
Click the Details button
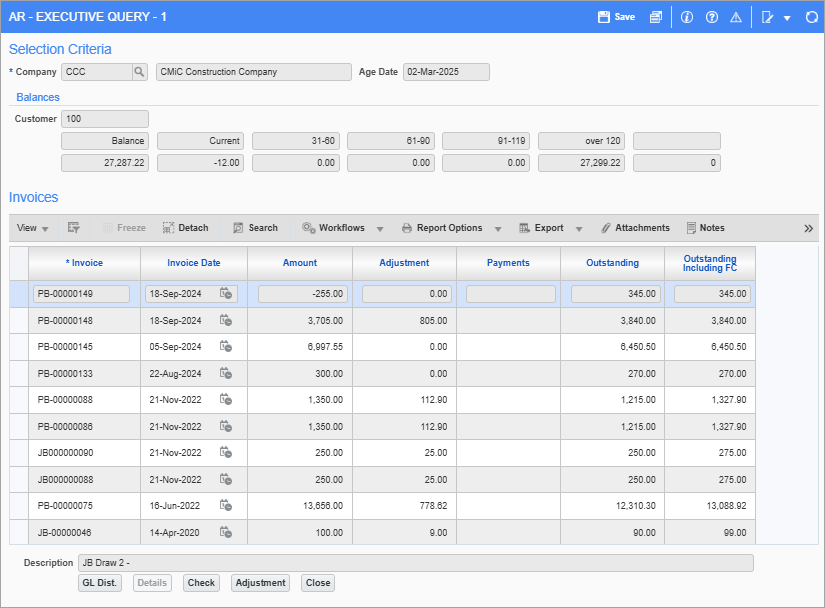click(152, 583)
